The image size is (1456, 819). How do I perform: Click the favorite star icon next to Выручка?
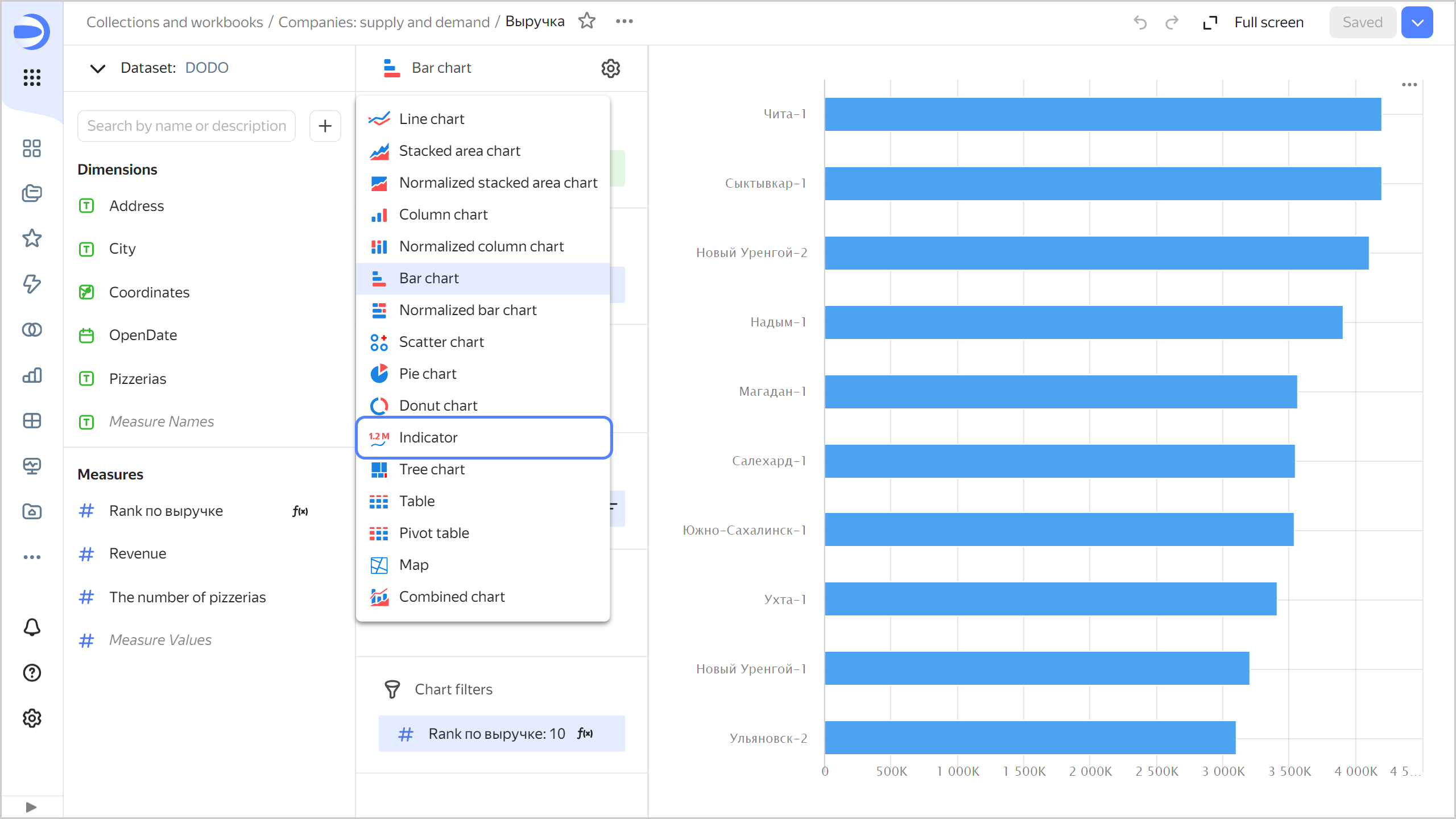586,22
